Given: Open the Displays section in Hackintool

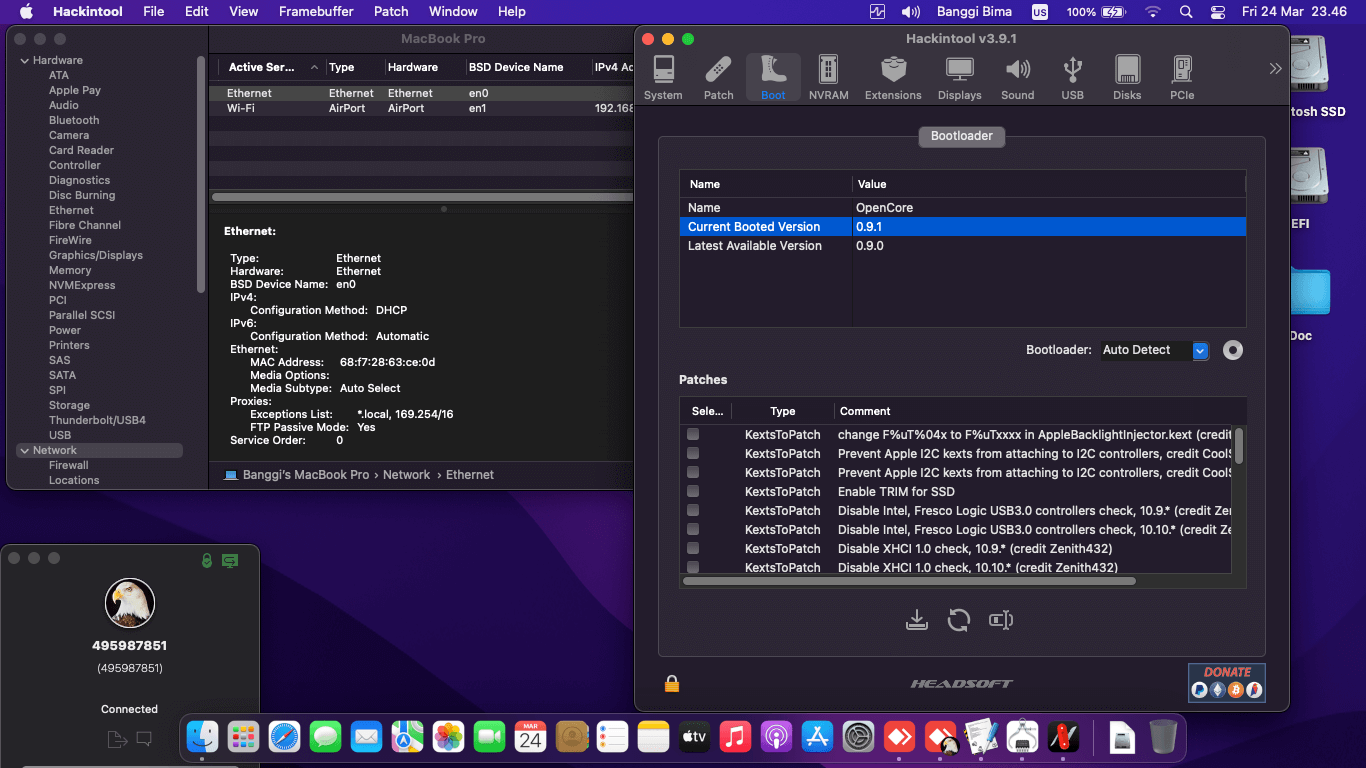Looking at the screenshot, I should click(x=960, y=78).
